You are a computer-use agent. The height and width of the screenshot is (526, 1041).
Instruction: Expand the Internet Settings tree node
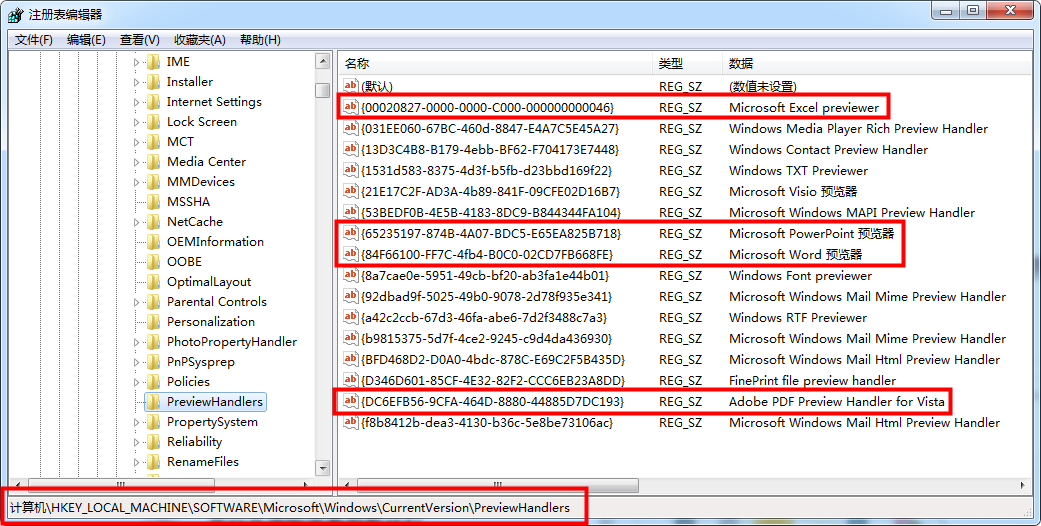pos(136,102)
